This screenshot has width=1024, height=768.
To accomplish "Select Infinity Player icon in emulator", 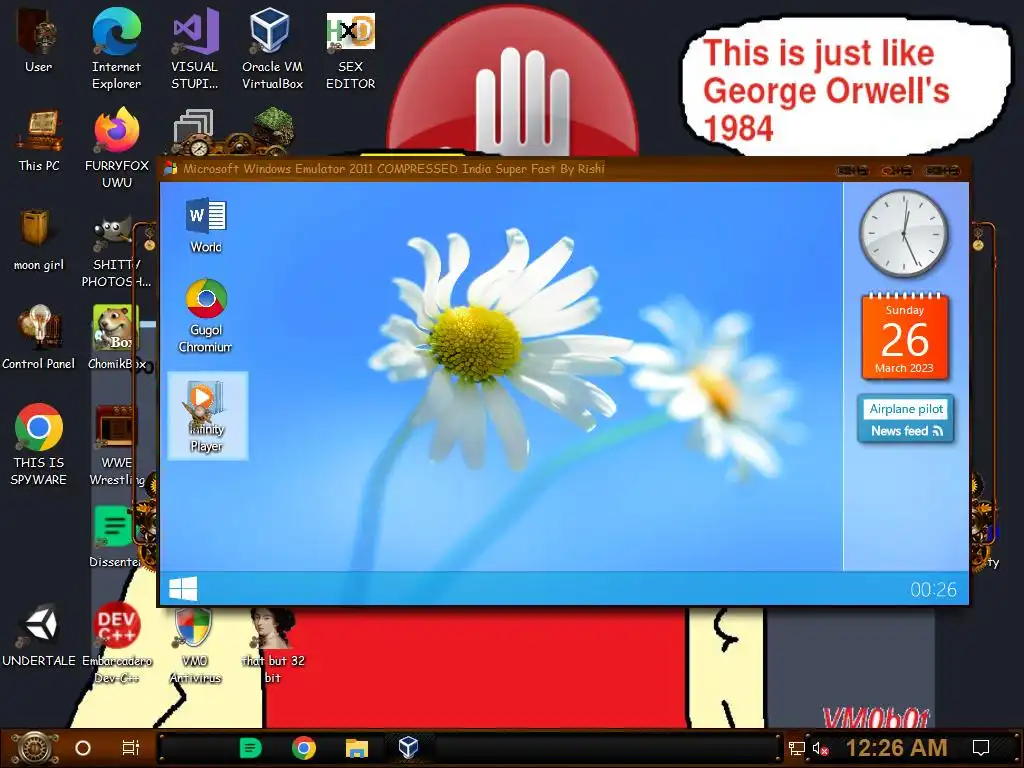I will [x=207, y=416].
